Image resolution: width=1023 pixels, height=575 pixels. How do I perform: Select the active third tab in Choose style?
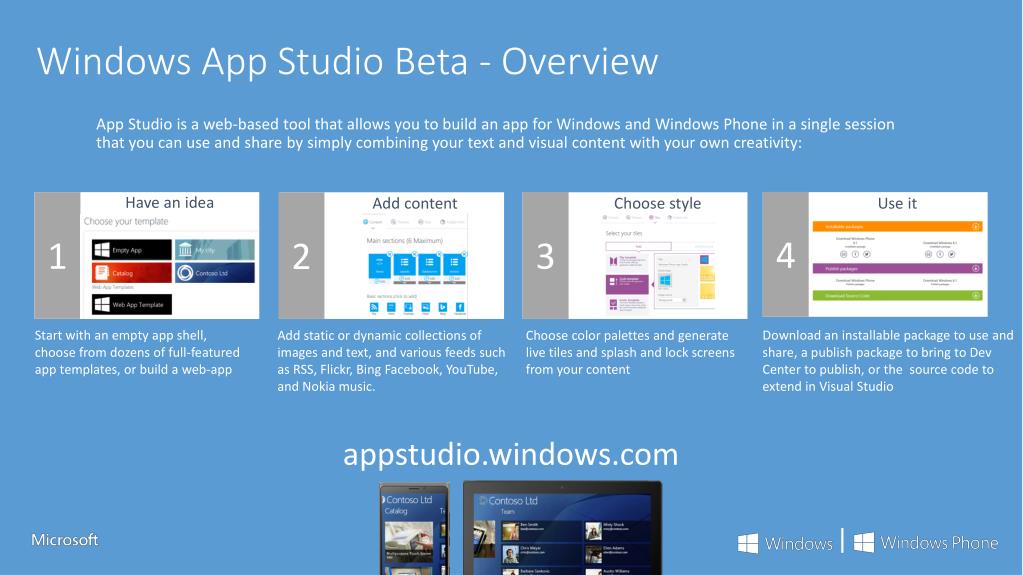coord(654,218)
